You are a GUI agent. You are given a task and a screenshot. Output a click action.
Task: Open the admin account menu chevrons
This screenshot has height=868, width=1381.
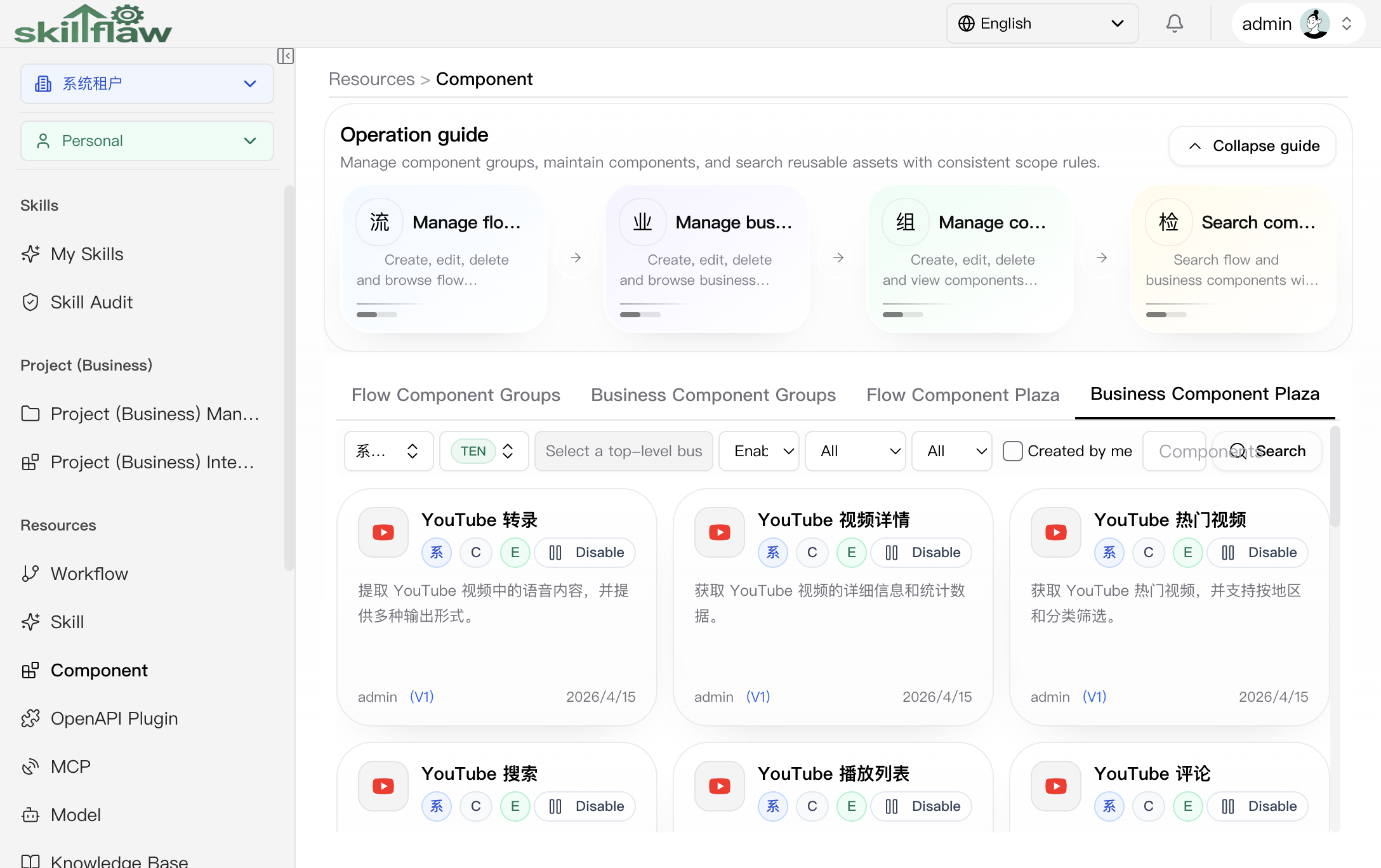tap(1347, 23)
